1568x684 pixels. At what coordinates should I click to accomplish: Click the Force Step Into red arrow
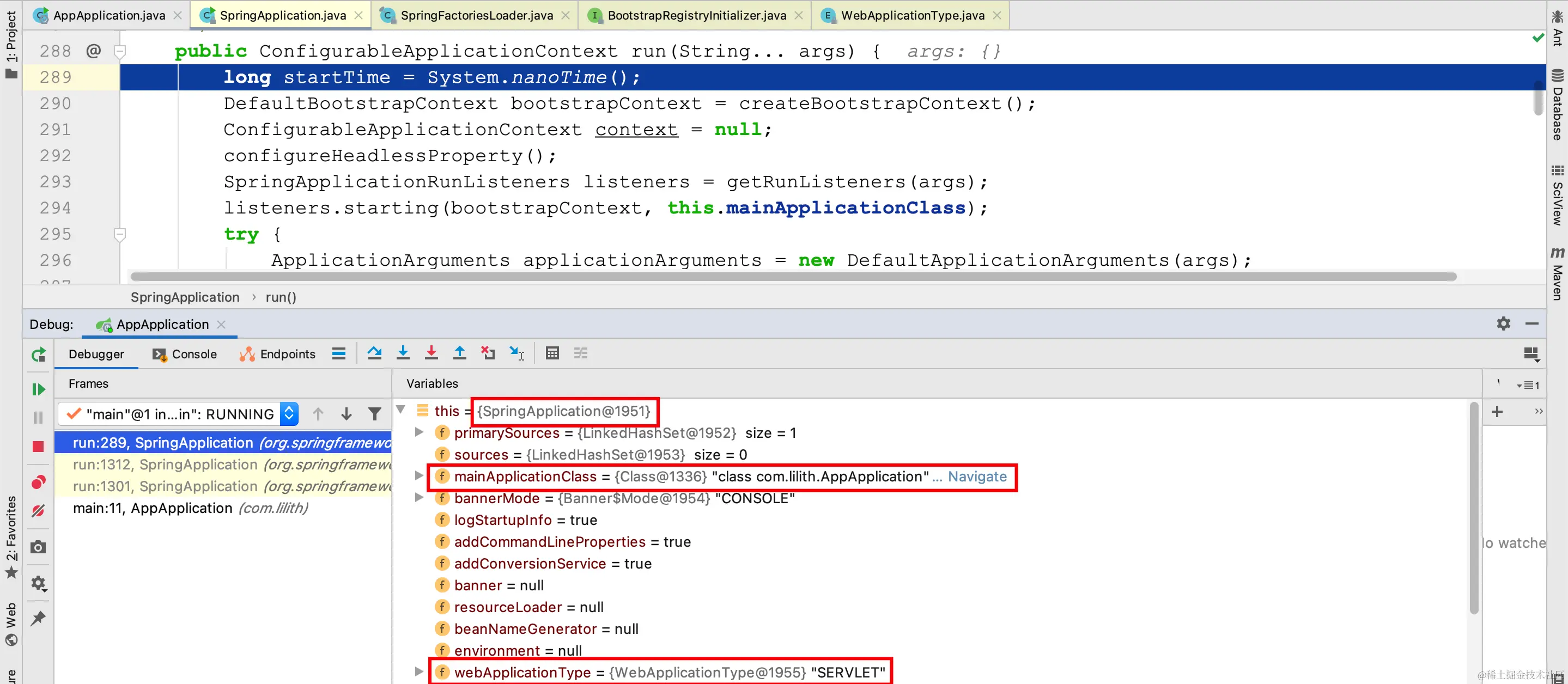tap(431, 353)
